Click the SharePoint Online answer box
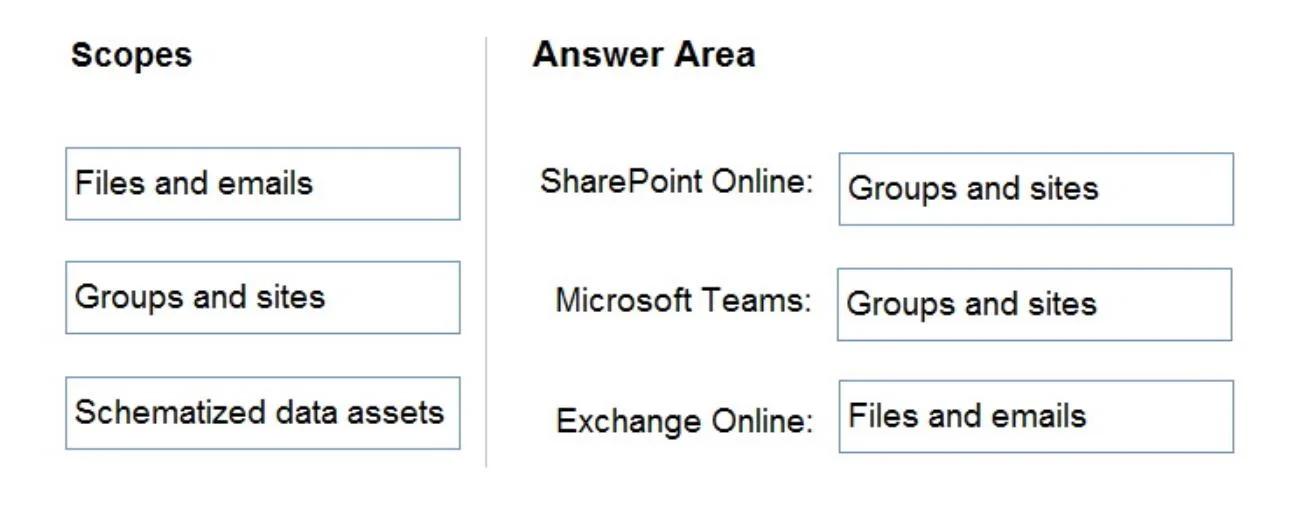The height and width of the screenshot is (529, 1316). pyautogui.click(x=1036, y=189)
